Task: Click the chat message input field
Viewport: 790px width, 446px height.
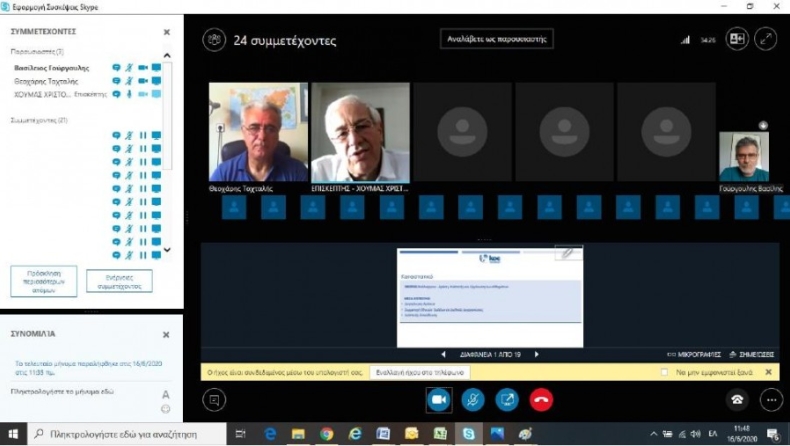Action: [80, 393]
